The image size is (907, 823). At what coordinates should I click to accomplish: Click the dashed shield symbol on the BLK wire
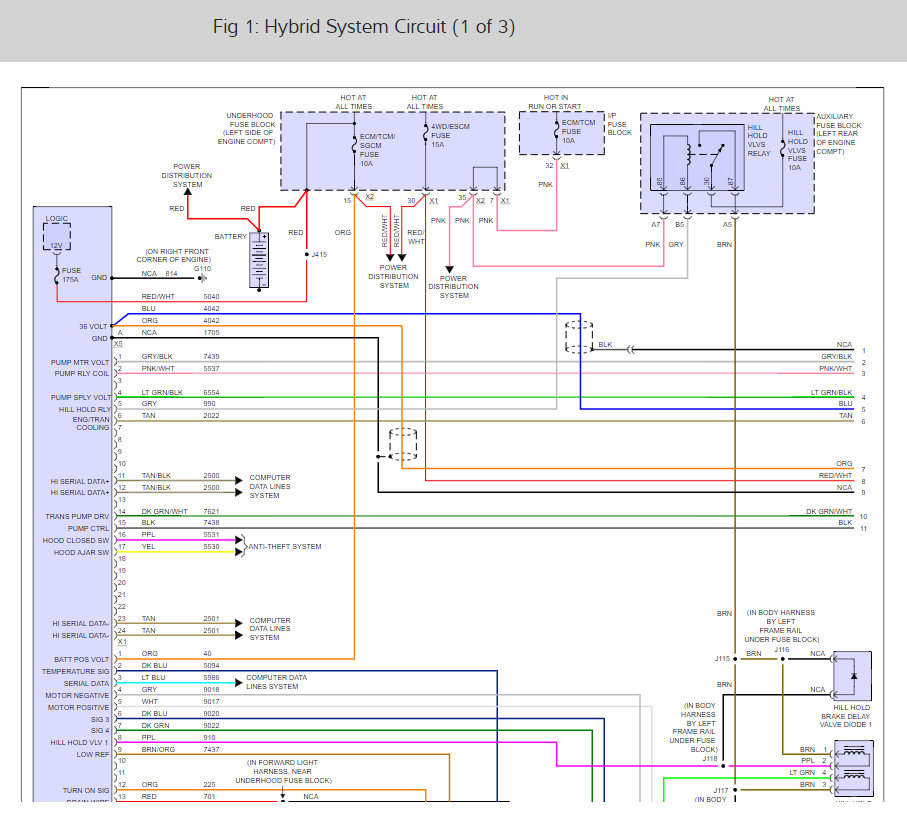tap(579, 338)
